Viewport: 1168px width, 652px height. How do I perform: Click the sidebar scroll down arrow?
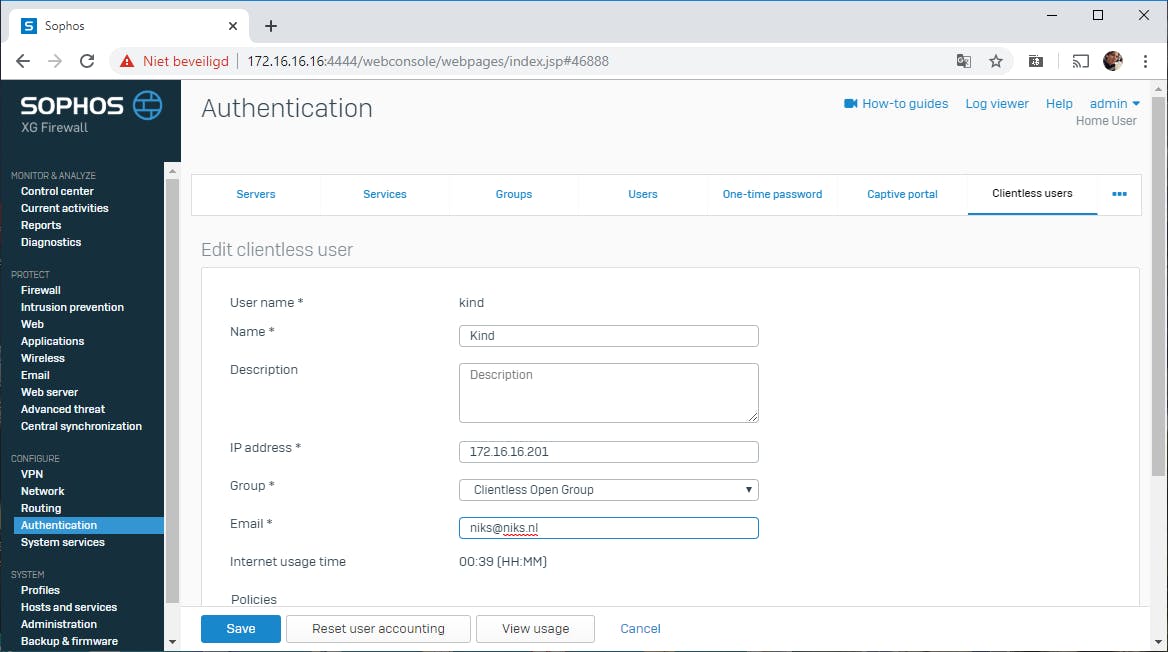click(172, 642)
